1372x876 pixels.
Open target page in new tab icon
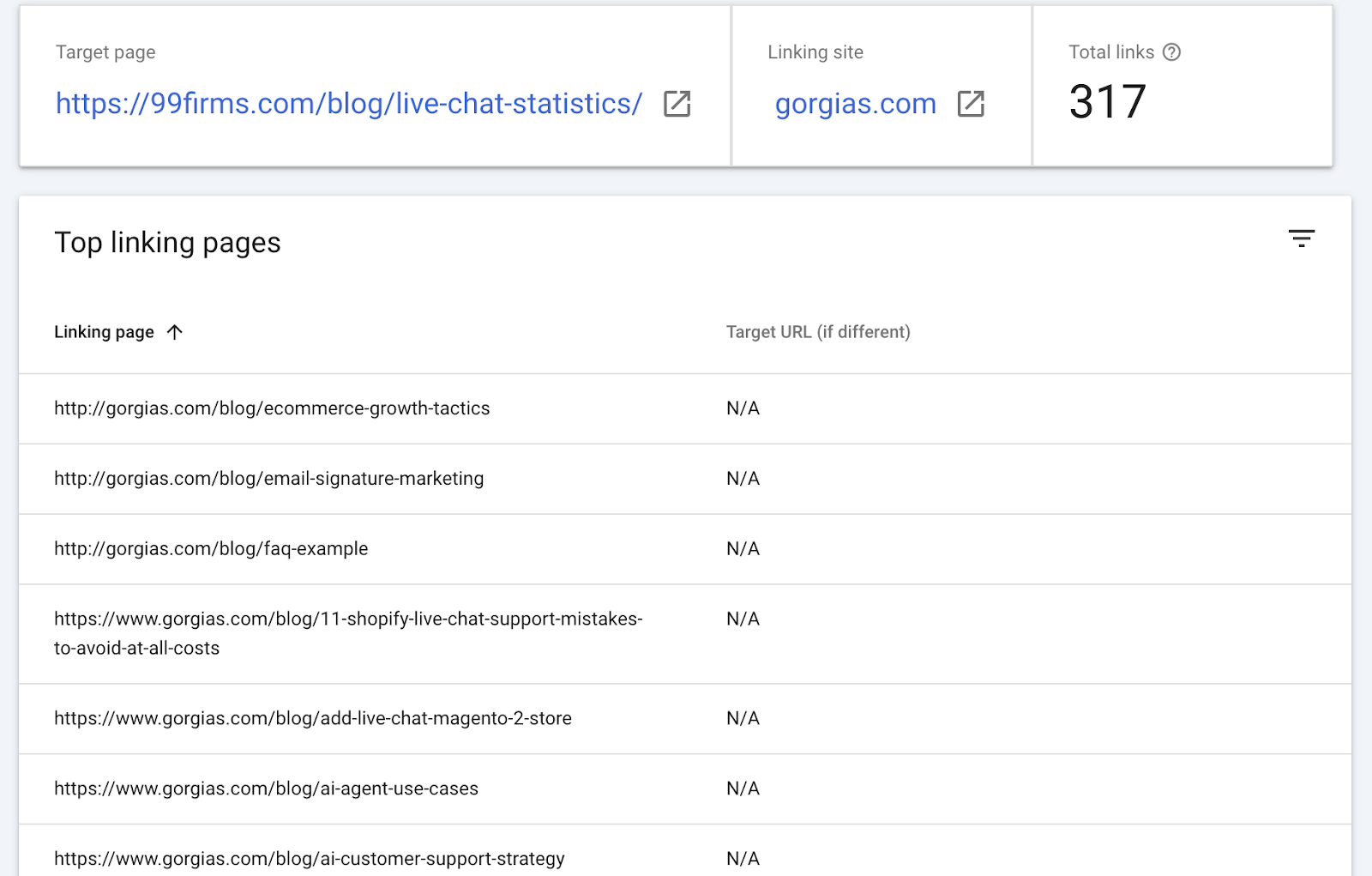click(677, 104)
